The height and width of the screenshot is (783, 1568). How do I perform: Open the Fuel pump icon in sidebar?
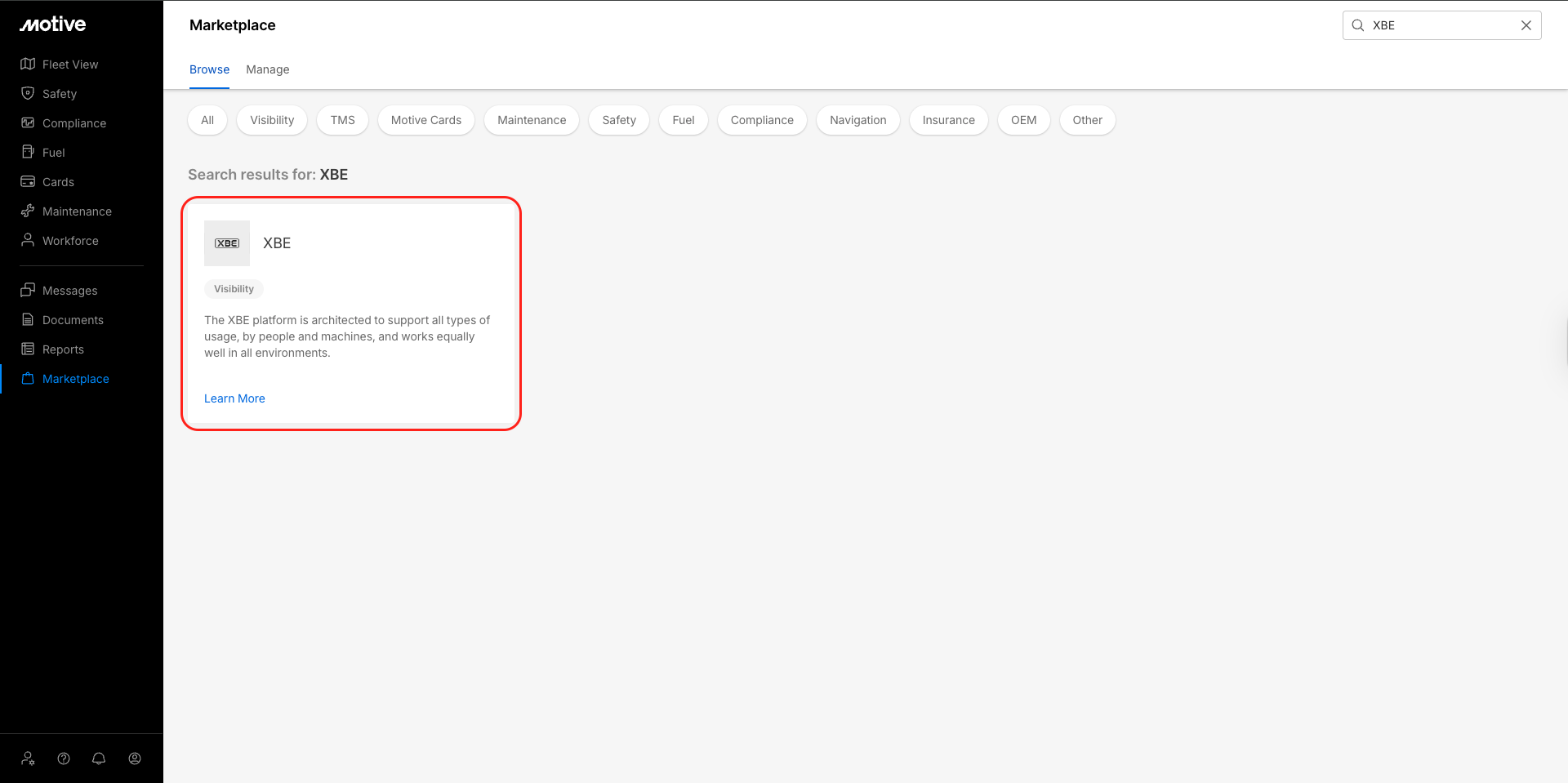coord(28,152)
